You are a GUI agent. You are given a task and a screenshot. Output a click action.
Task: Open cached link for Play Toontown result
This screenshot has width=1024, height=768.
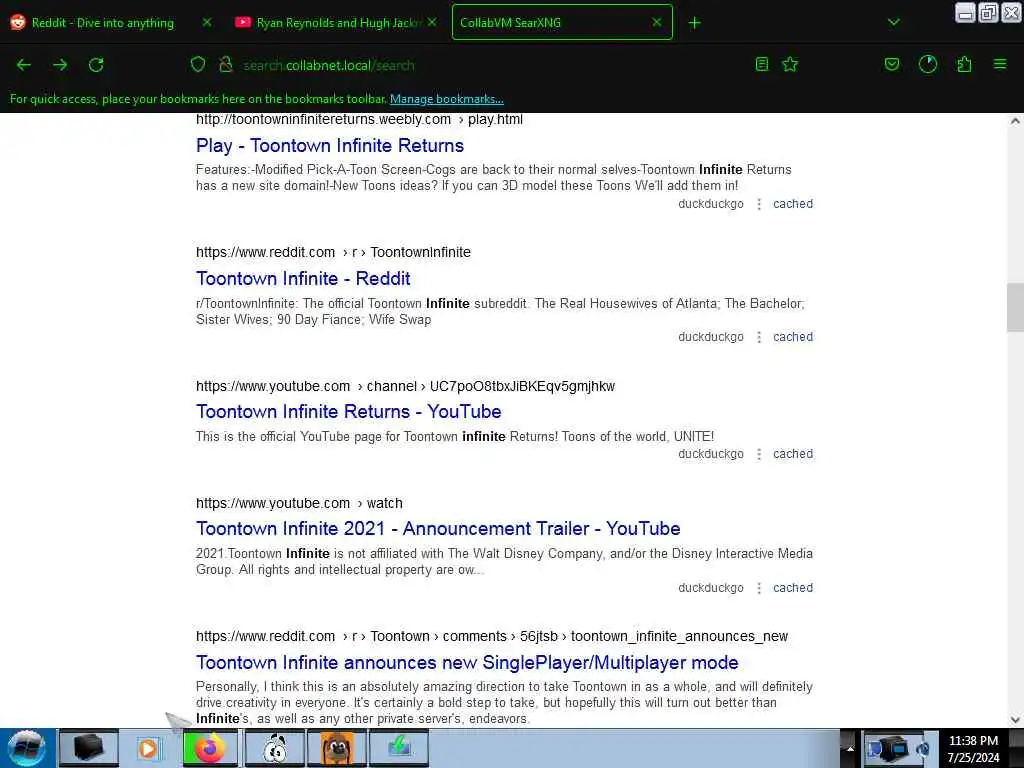(x=793, y=204)
